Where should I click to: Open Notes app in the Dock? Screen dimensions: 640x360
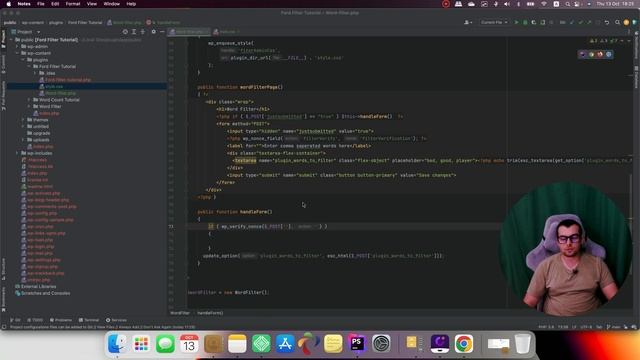(237, 344)
